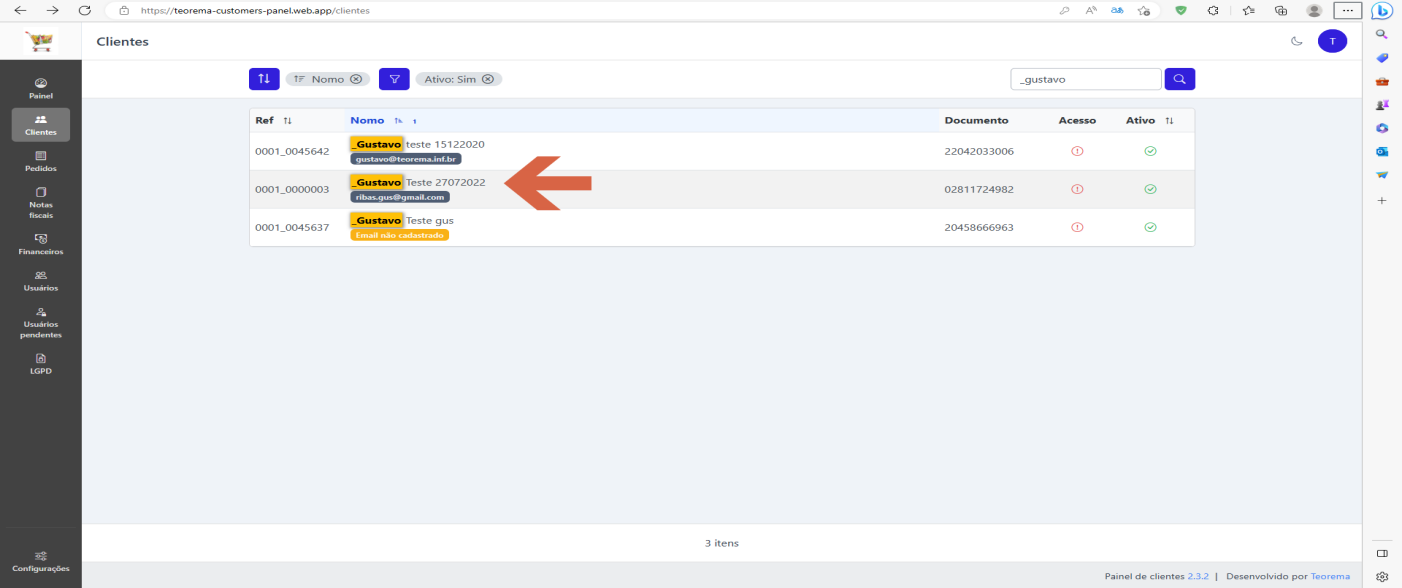Viewport: 1402px width, 588px height.
Task: Click active check icon for document 22042033006
Action: click(1150, 151)
